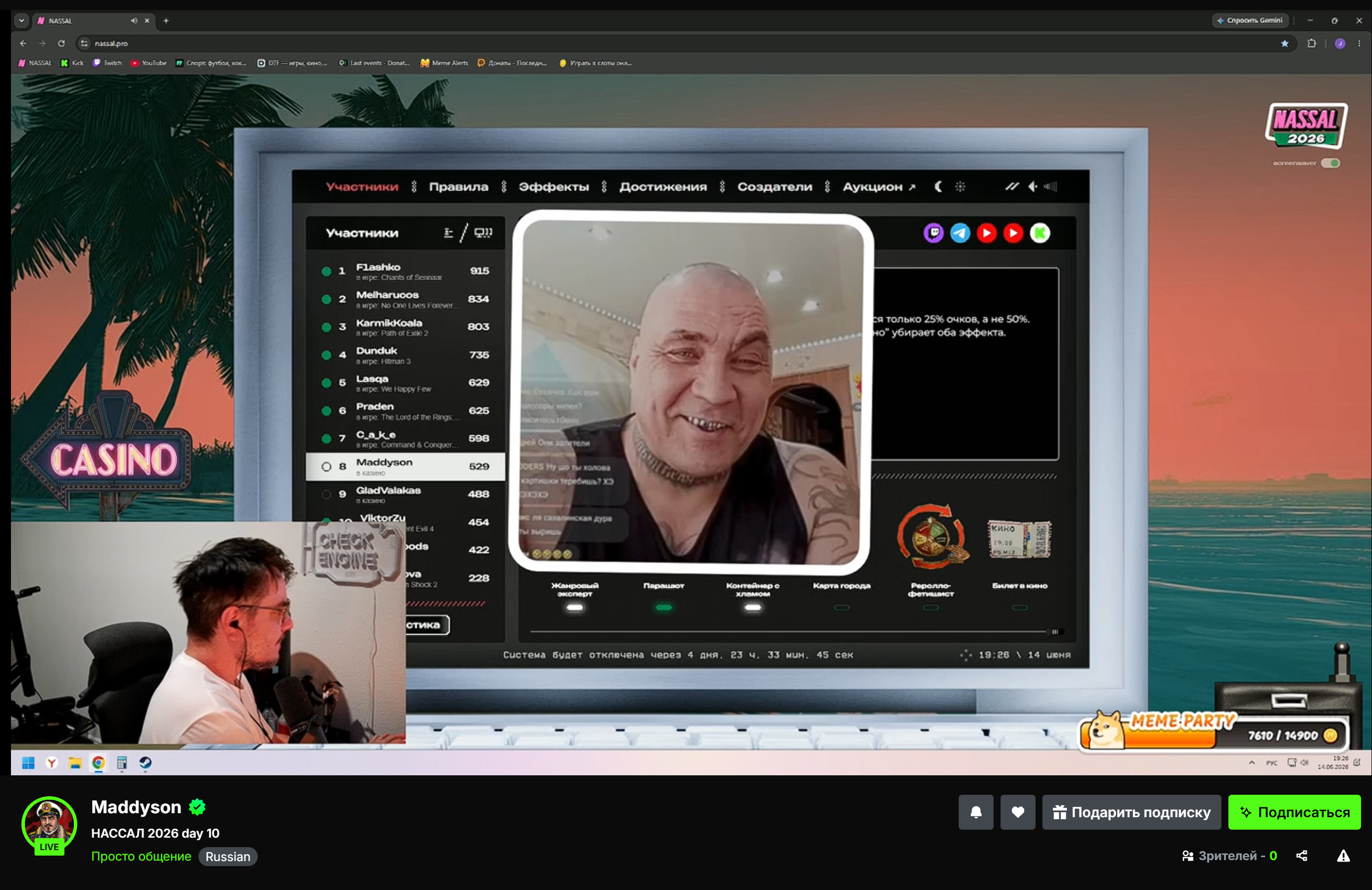This screenshot has width=1372, height=890.
Task: Open the Просто общение category link
Action: pos(141,856)
